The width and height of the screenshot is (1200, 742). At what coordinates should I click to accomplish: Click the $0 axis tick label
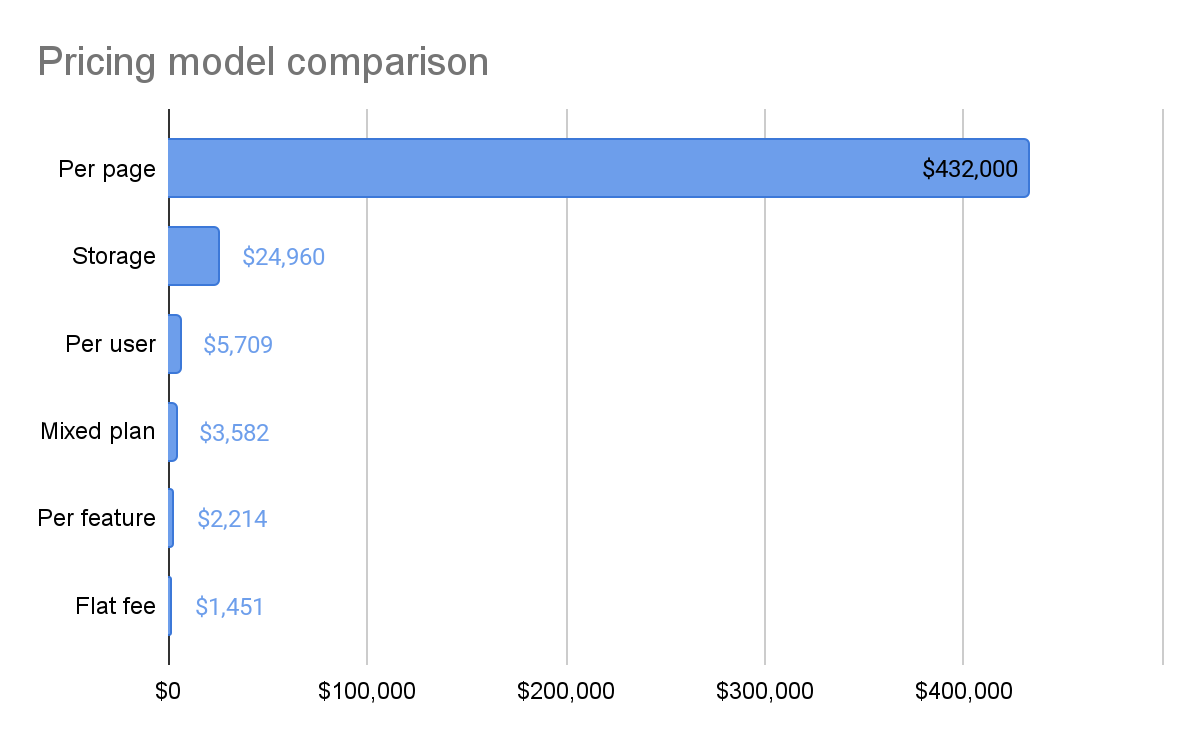point(168,691)
